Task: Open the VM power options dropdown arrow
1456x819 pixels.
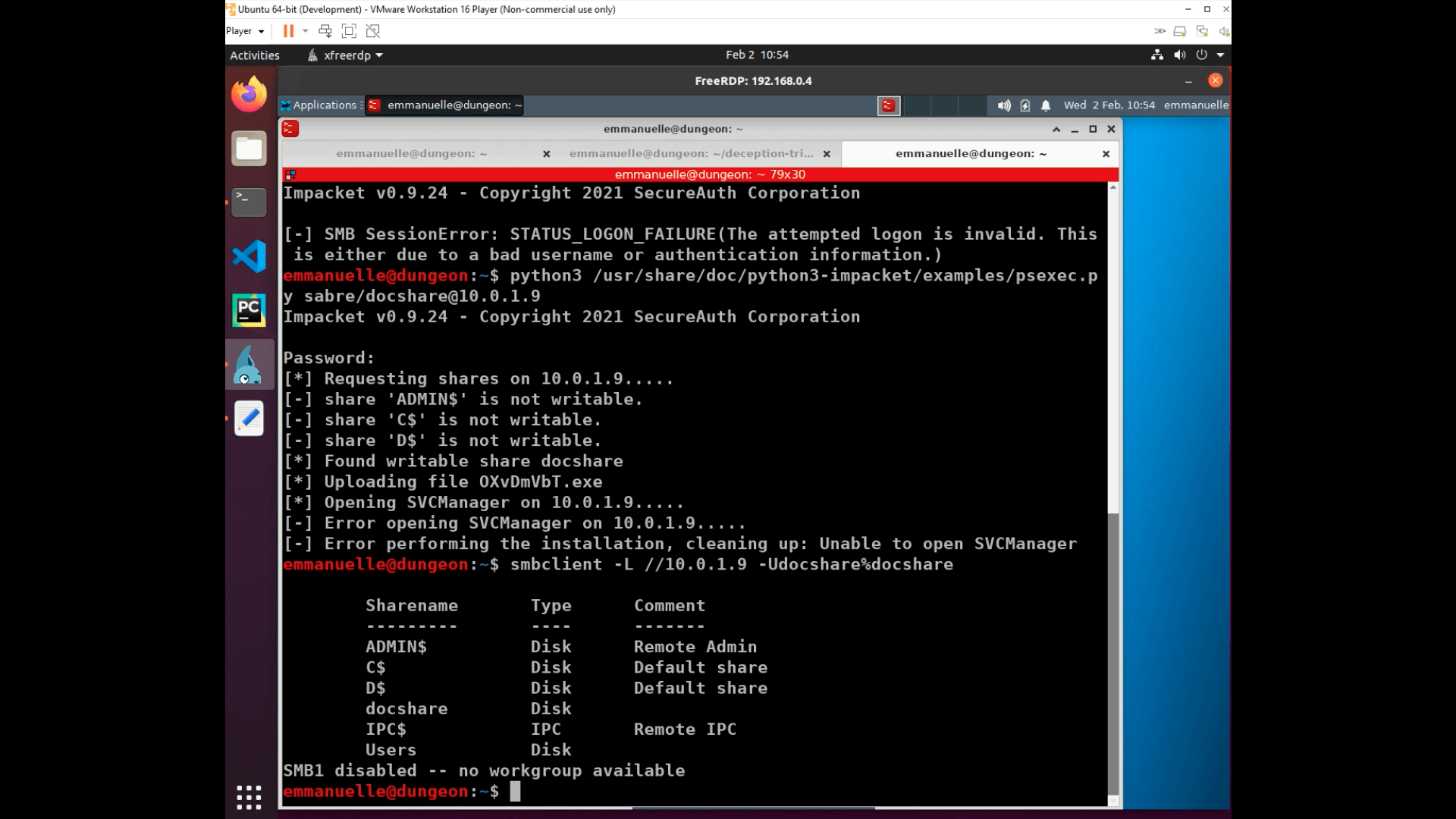Action: point(306,31)
